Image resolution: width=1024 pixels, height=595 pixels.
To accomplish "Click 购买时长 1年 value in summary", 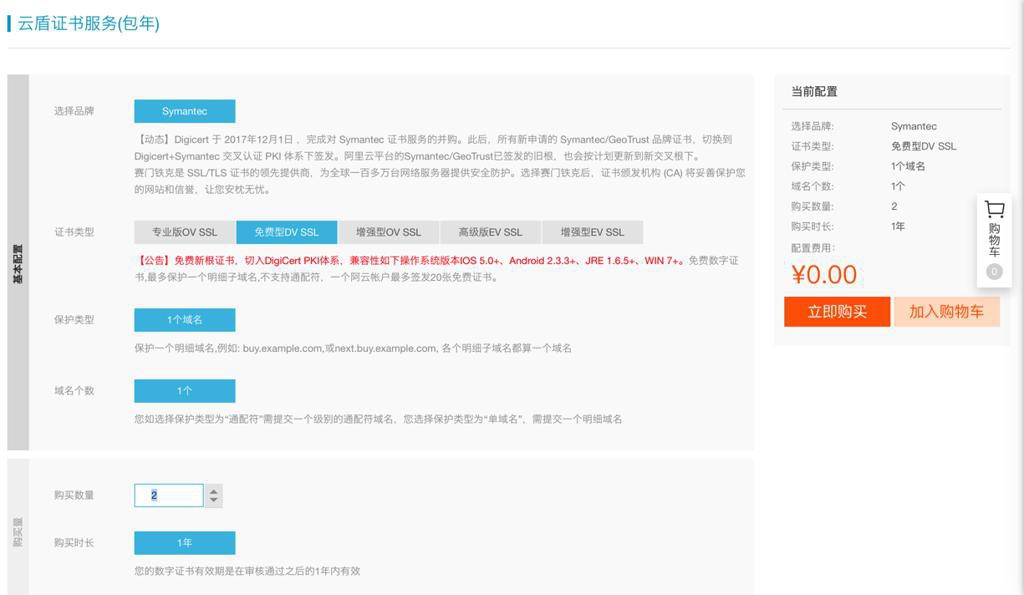I will pyautogui.click(x=898, y=227).
